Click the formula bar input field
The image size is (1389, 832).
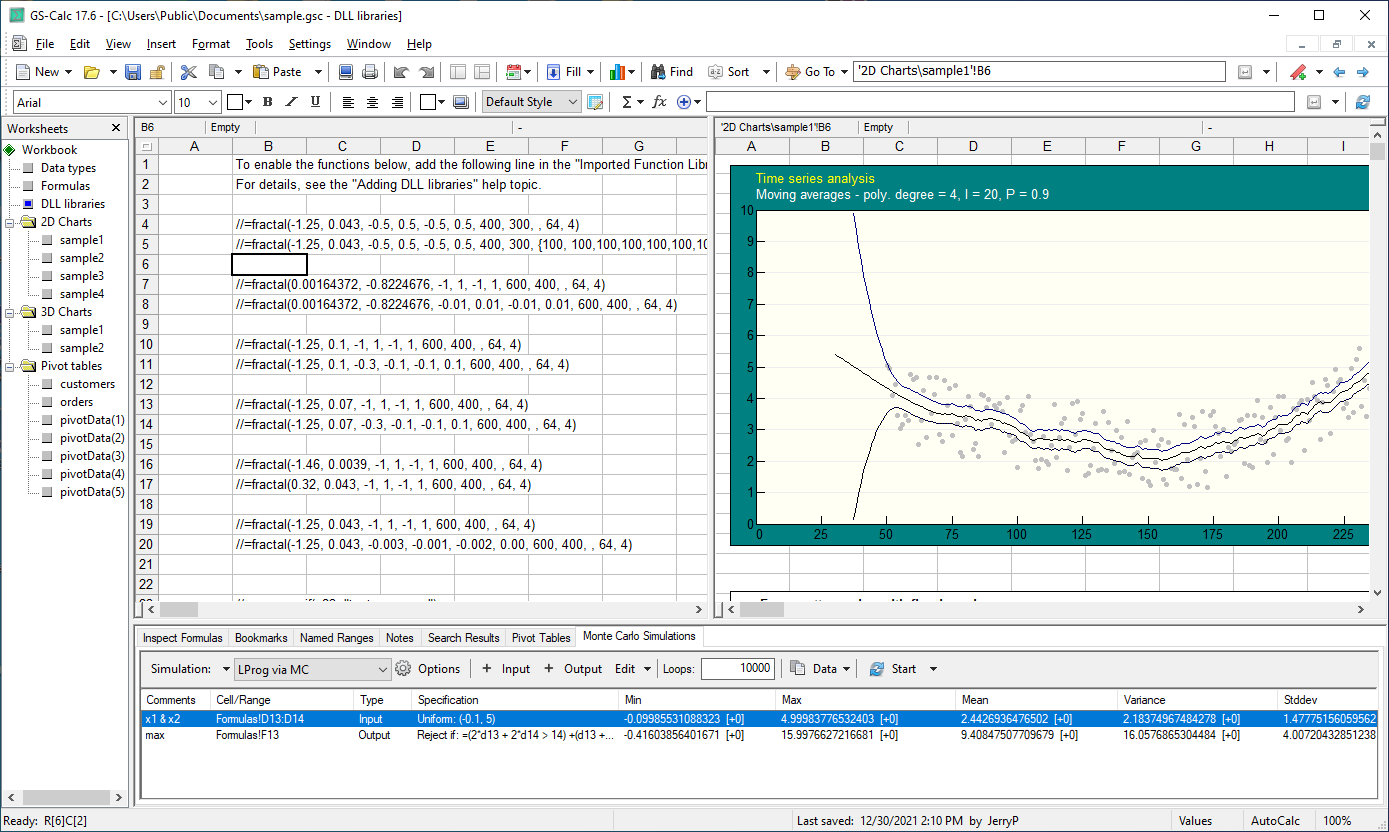[x=1000, y=102]
